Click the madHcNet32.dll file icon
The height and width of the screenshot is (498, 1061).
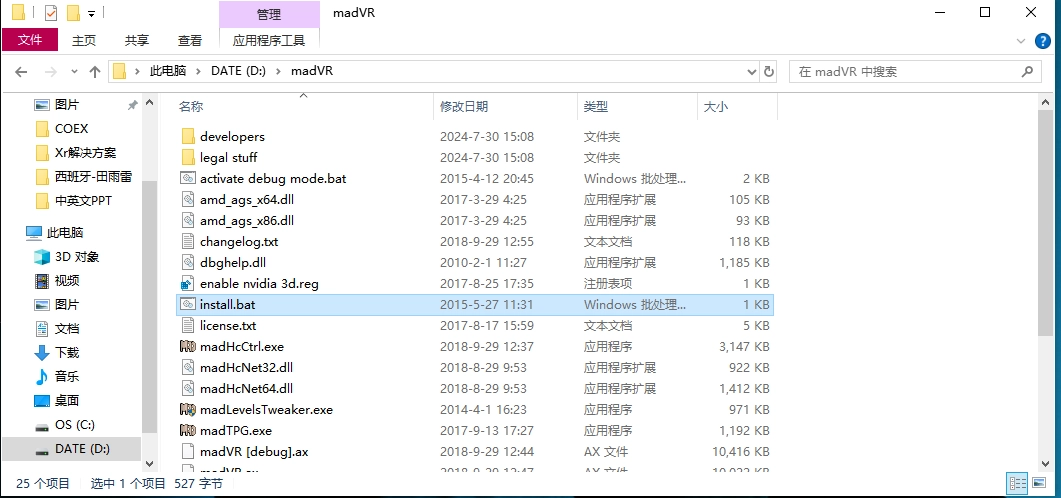pyautogui.click(x=188, y=367)
